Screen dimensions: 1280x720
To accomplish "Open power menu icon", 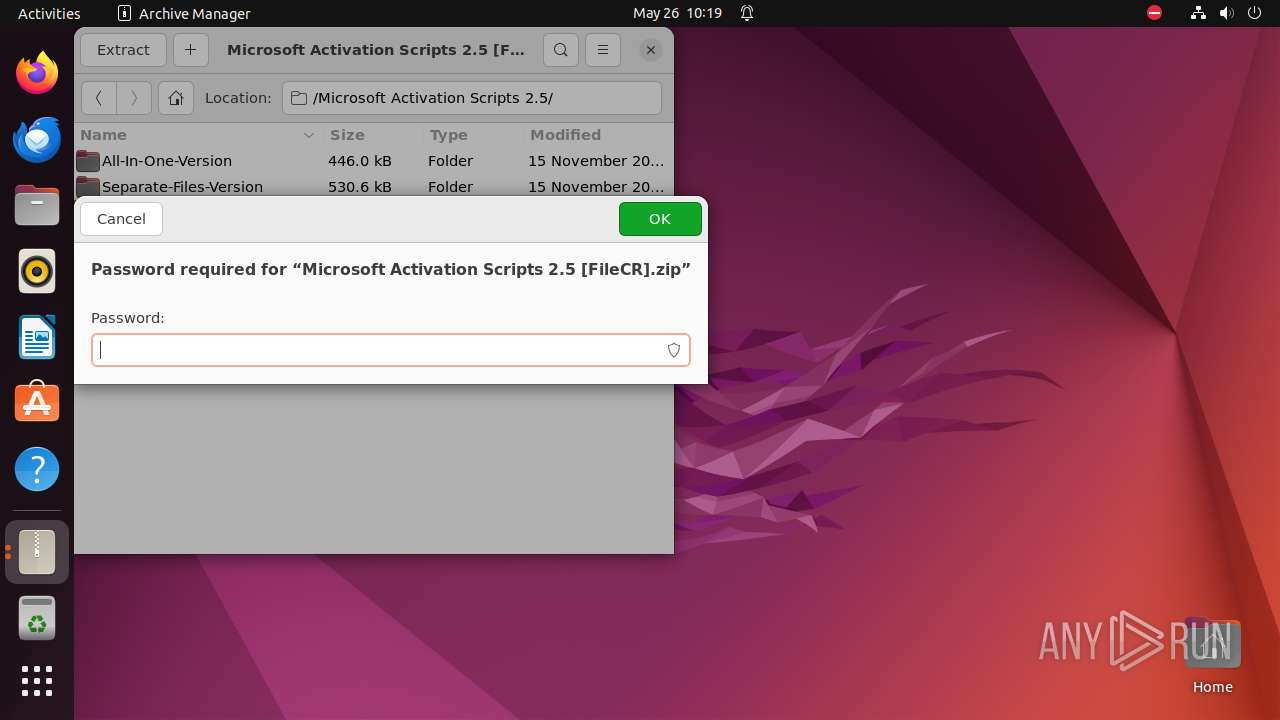I will point(1254,13).
